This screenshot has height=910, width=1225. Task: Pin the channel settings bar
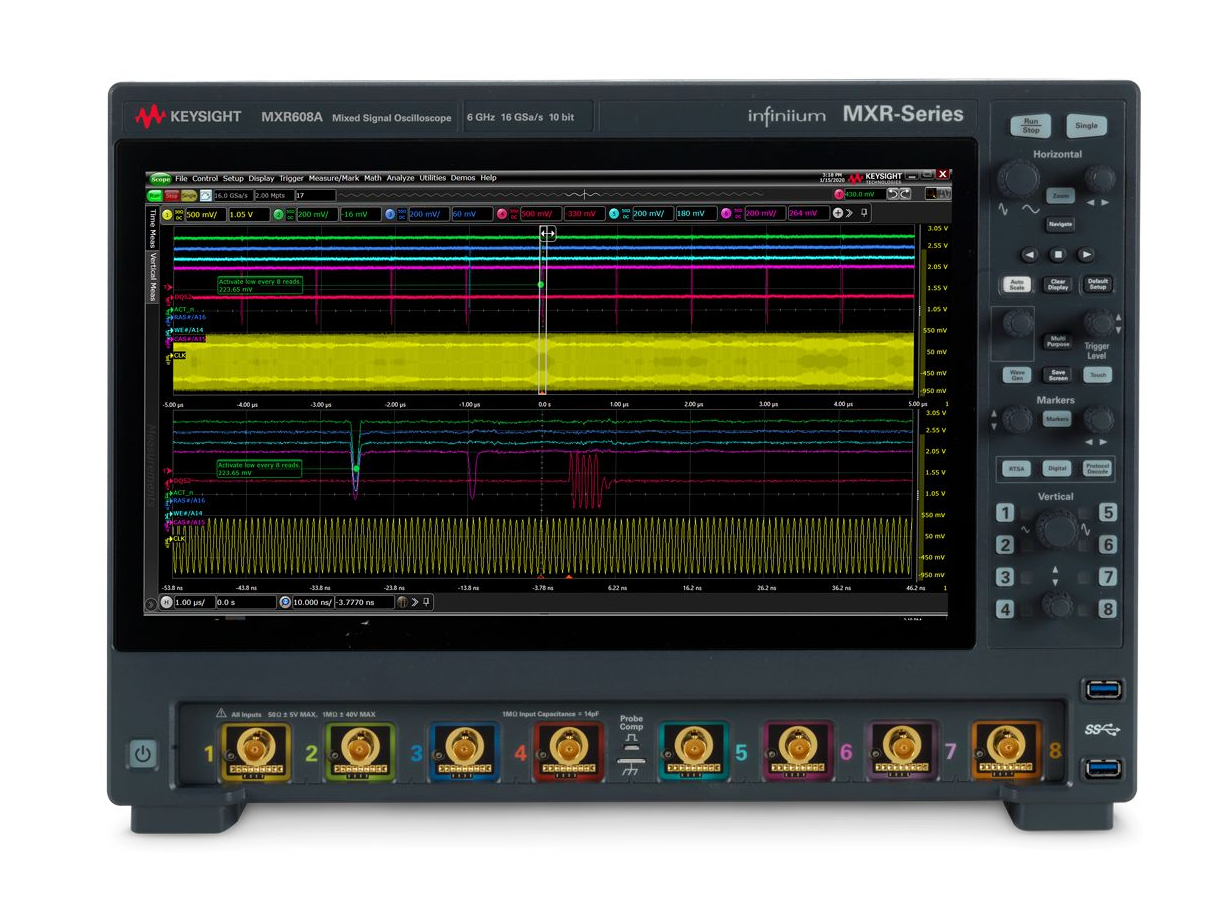865,214
